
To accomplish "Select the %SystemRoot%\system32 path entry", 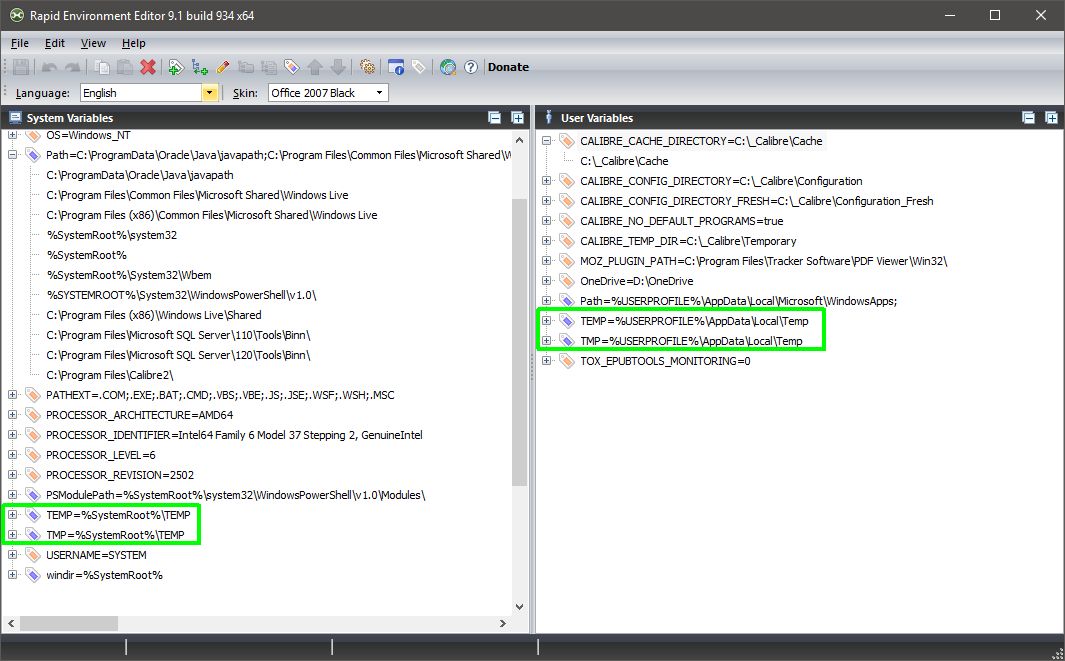I will [111, 235].
